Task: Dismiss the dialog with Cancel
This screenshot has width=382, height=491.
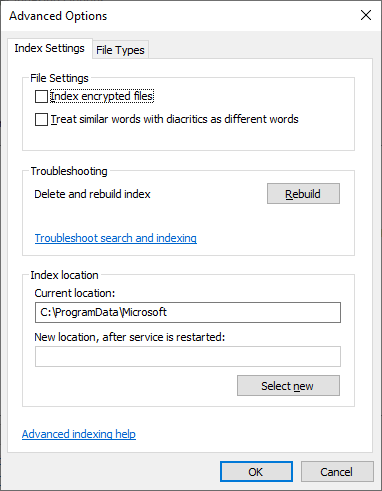Action: pyautogui.click(x=337, y=472)
